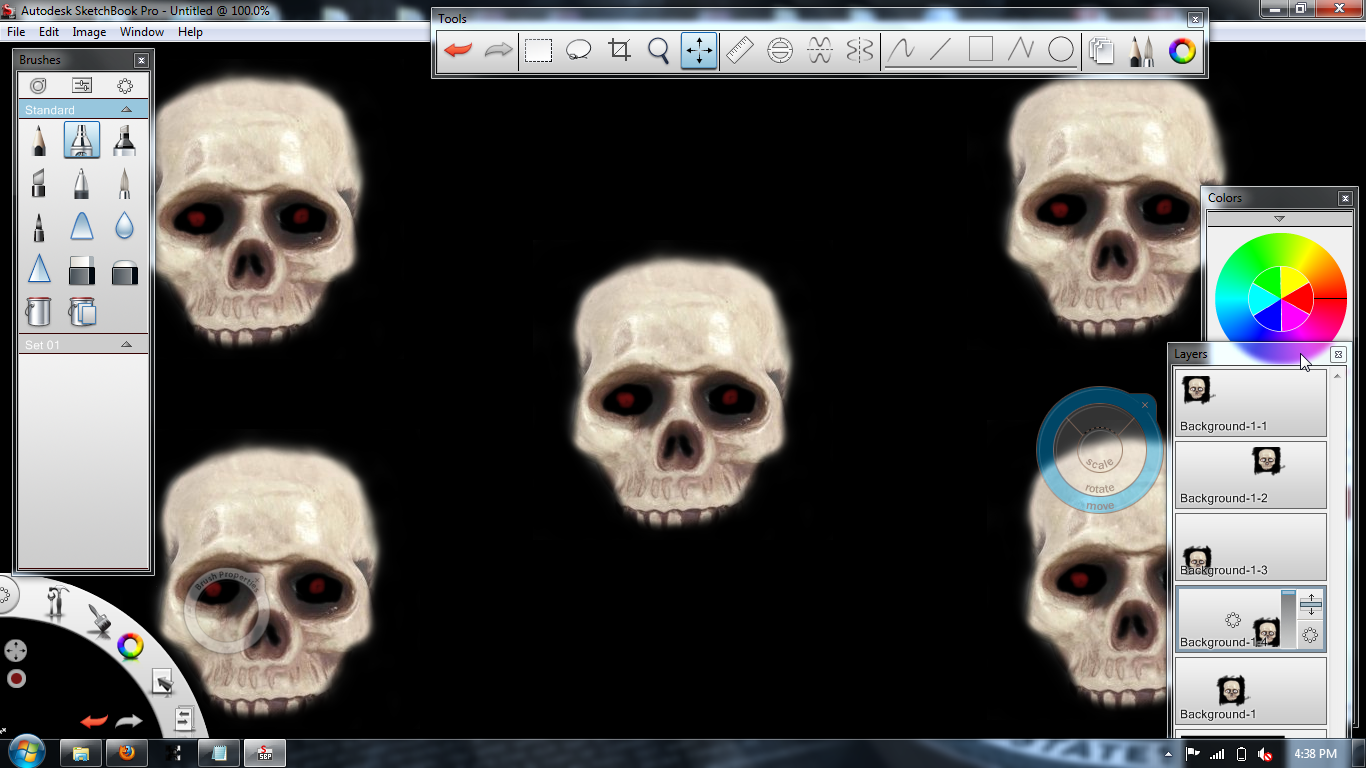1366x768 pixels.
Task: Toggle vertical symmetry in Tools
Action: [x=860, y=50]
